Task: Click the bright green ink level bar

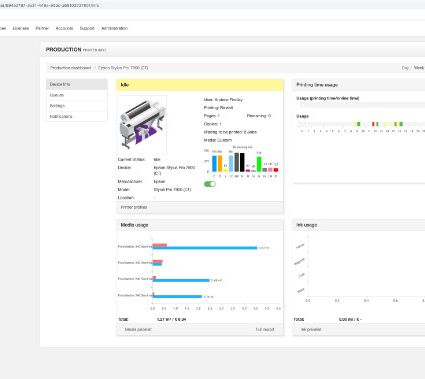Action: (x=259, y=164)
